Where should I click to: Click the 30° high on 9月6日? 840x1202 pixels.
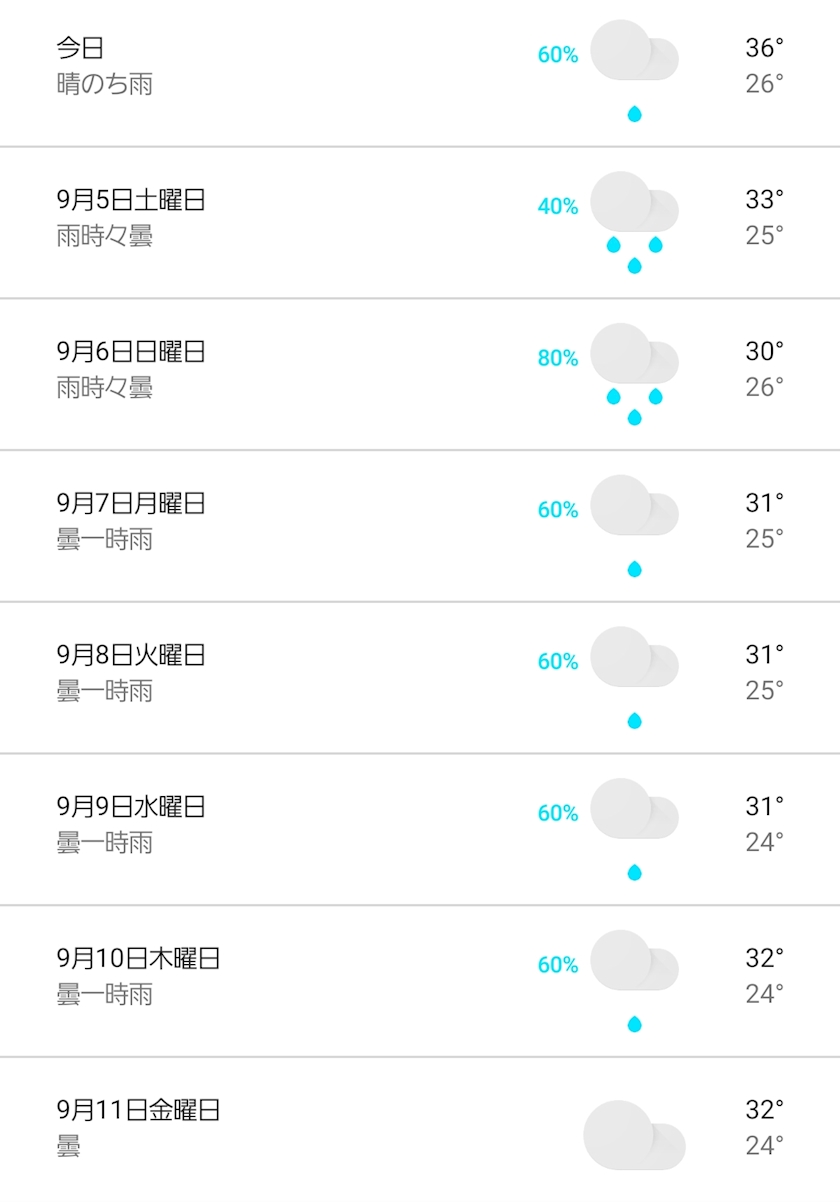coord(764,352)
